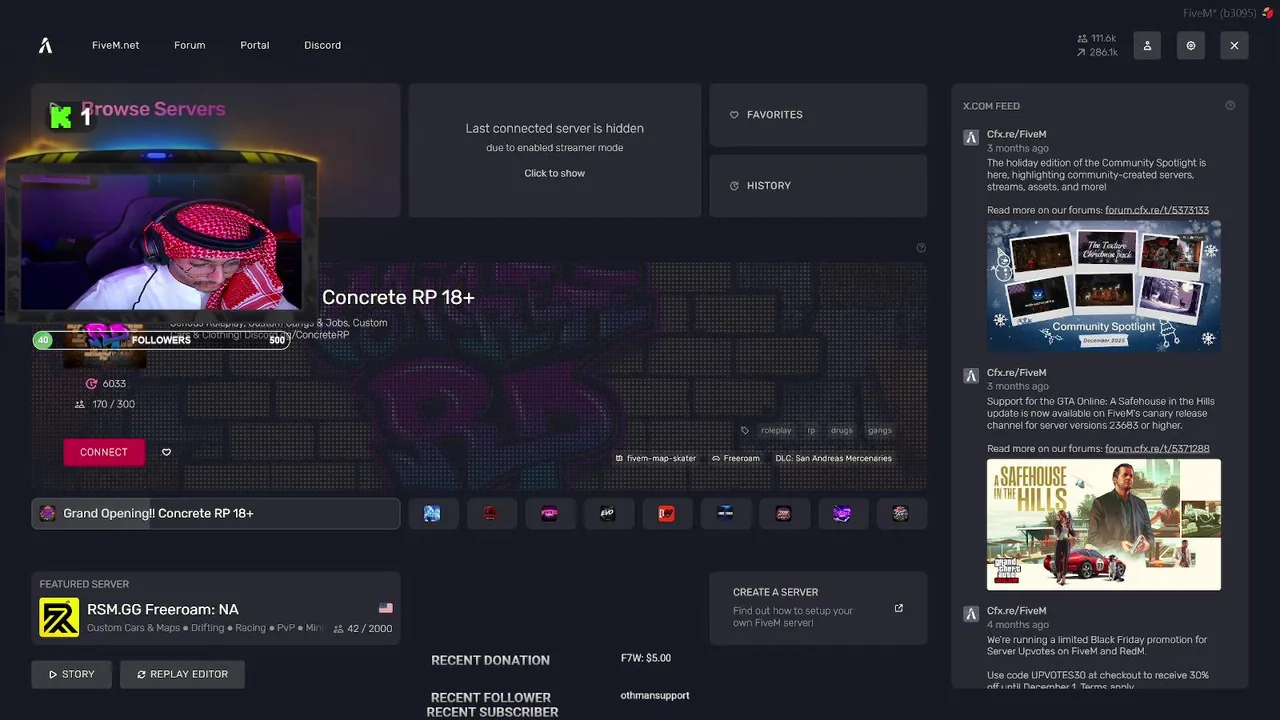The image size is (1280, 720).
Task: Open the Community Spotlight image
Action: pos(1104,285)
